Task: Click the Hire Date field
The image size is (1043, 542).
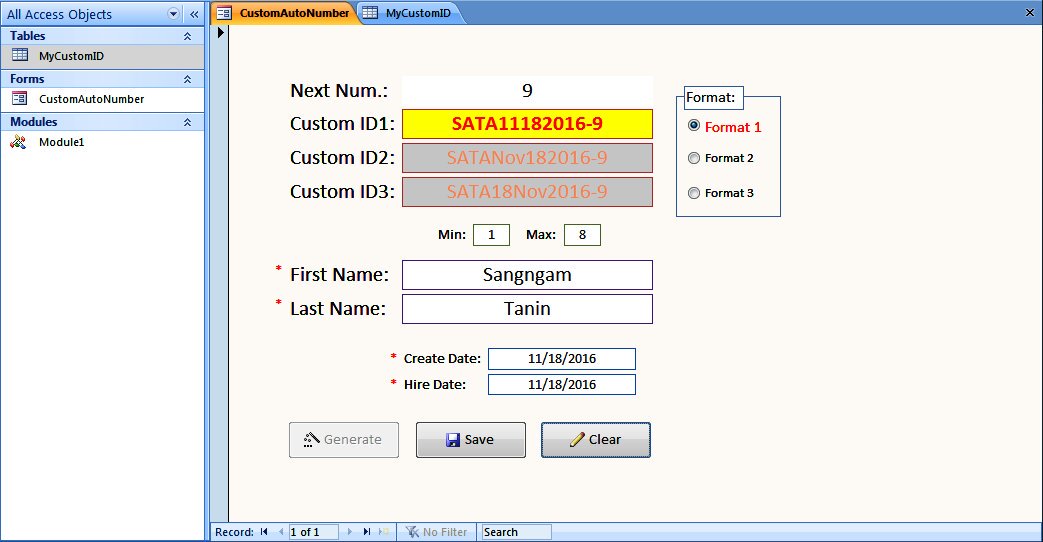Action: tap(562, 384)
